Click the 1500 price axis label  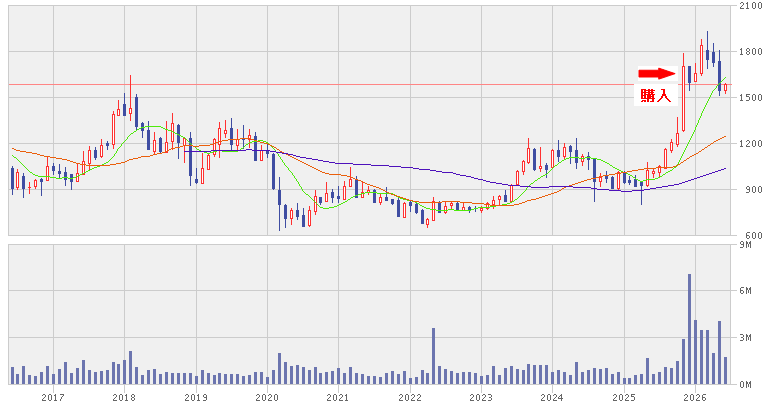751,98
